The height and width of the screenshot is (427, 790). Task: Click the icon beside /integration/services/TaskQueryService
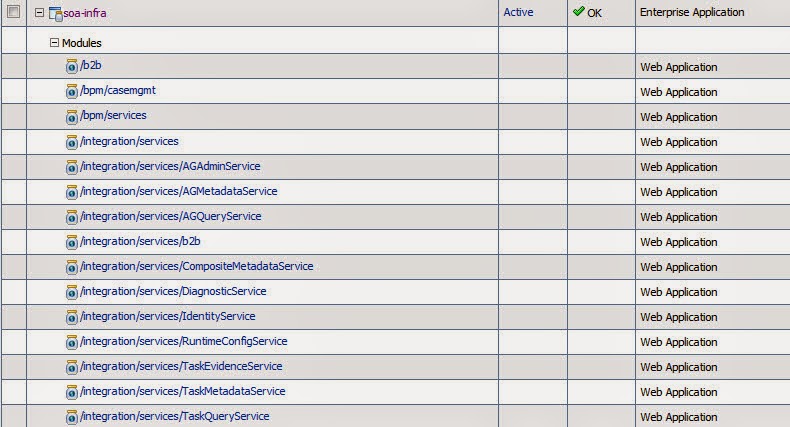pyautogui.click(x=72, y=417)
